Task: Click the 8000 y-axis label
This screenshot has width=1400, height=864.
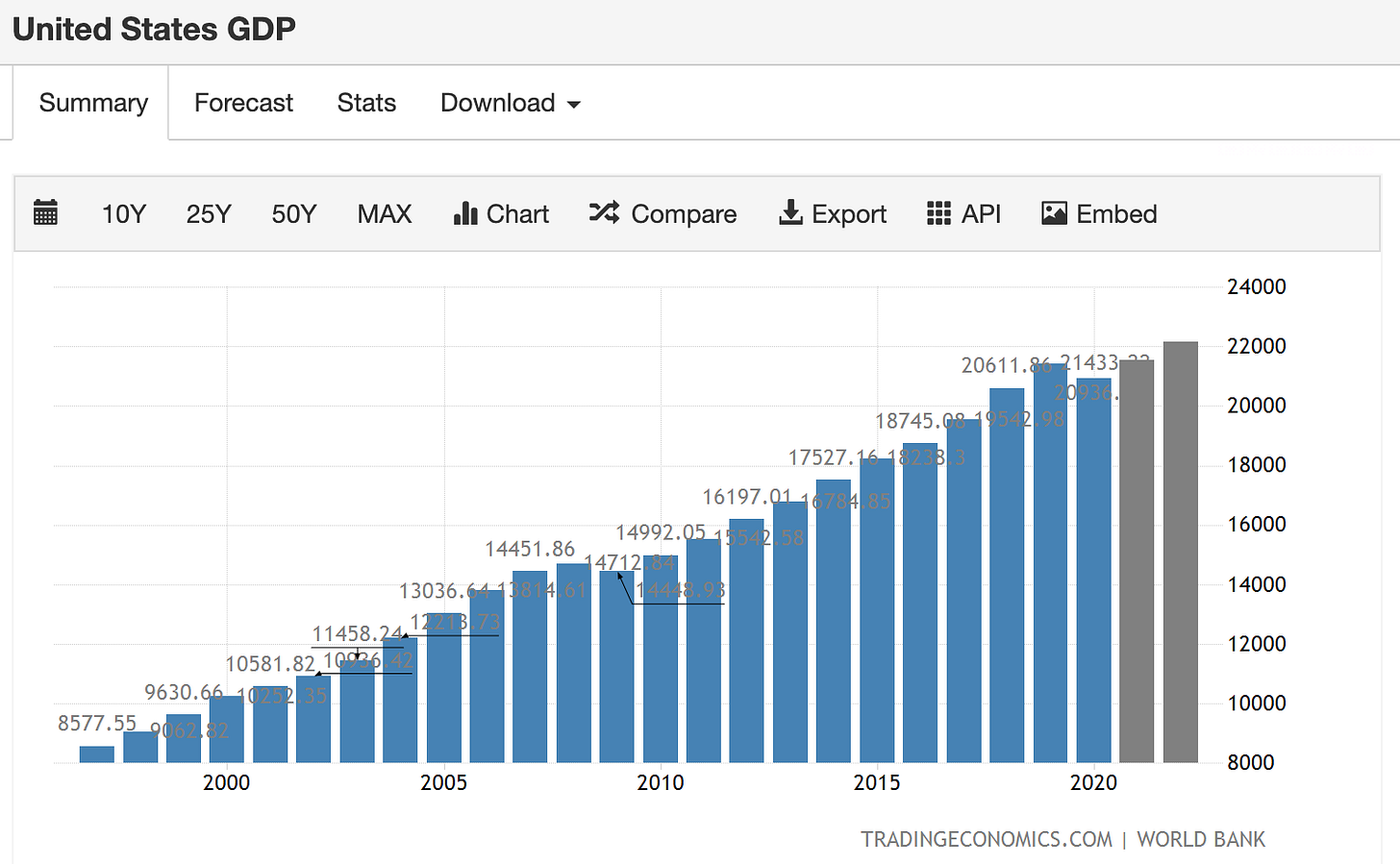Action: (1251, 762)
